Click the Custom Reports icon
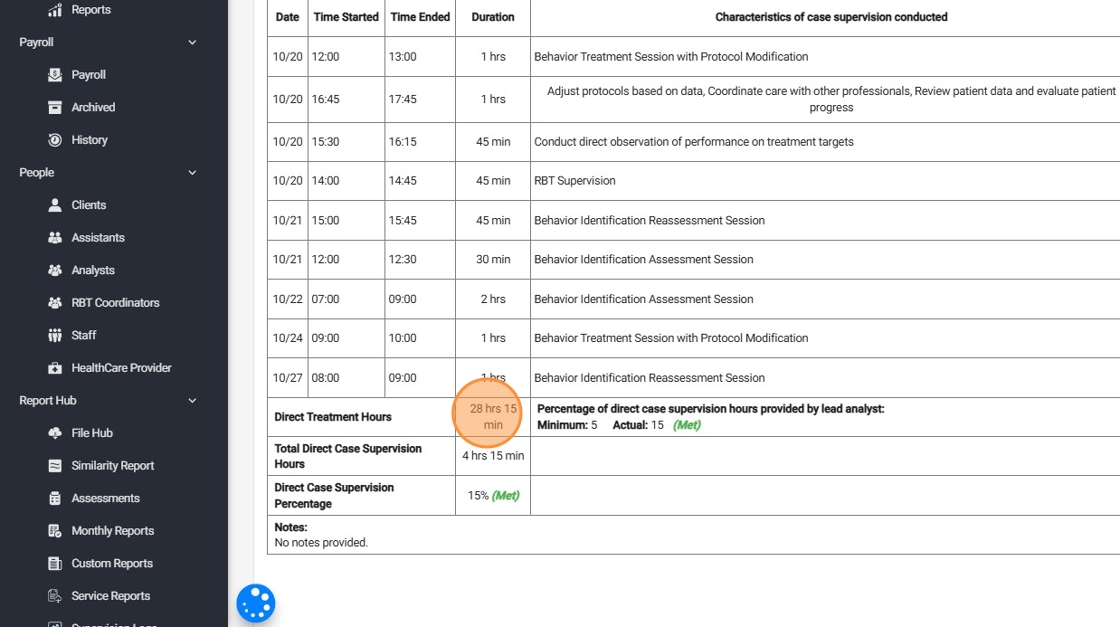 click(x=55, y=563)
